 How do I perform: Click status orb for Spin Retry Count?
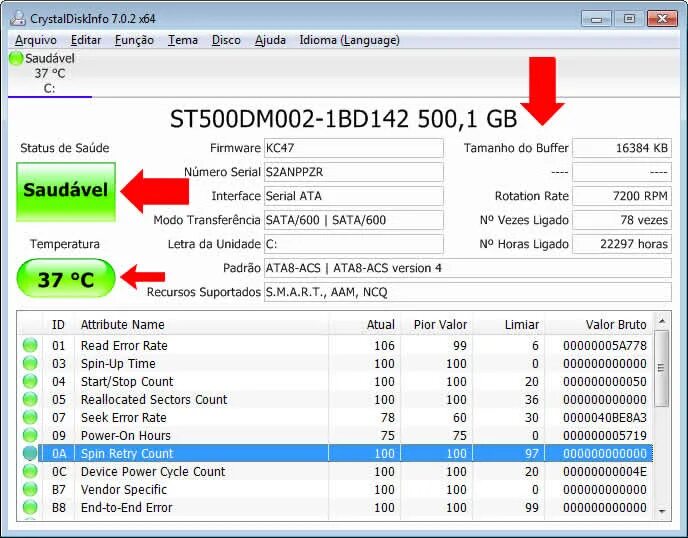coord(30,453)
